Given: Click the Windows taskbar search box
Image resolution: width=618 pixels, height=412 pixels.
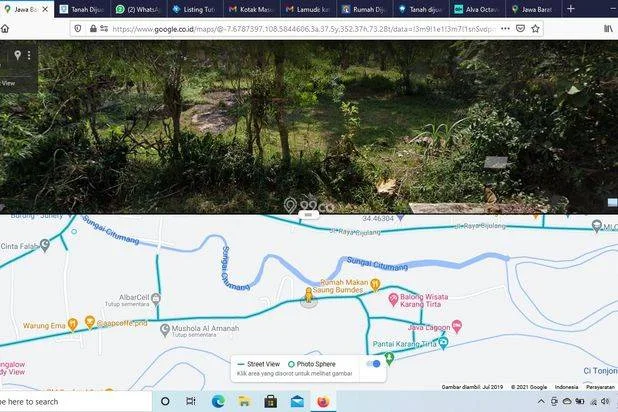Looking at the screenshot, I should coord(76,402).
